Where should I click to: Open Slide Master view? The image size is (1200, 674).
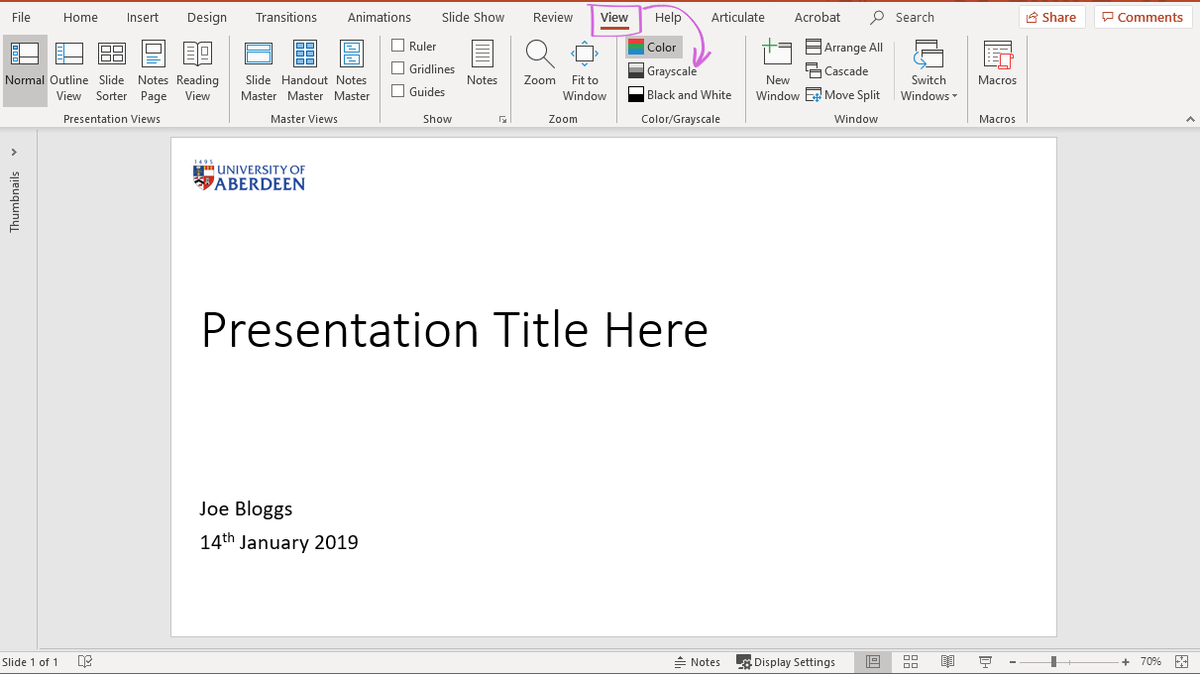click(x=258, y=71)
